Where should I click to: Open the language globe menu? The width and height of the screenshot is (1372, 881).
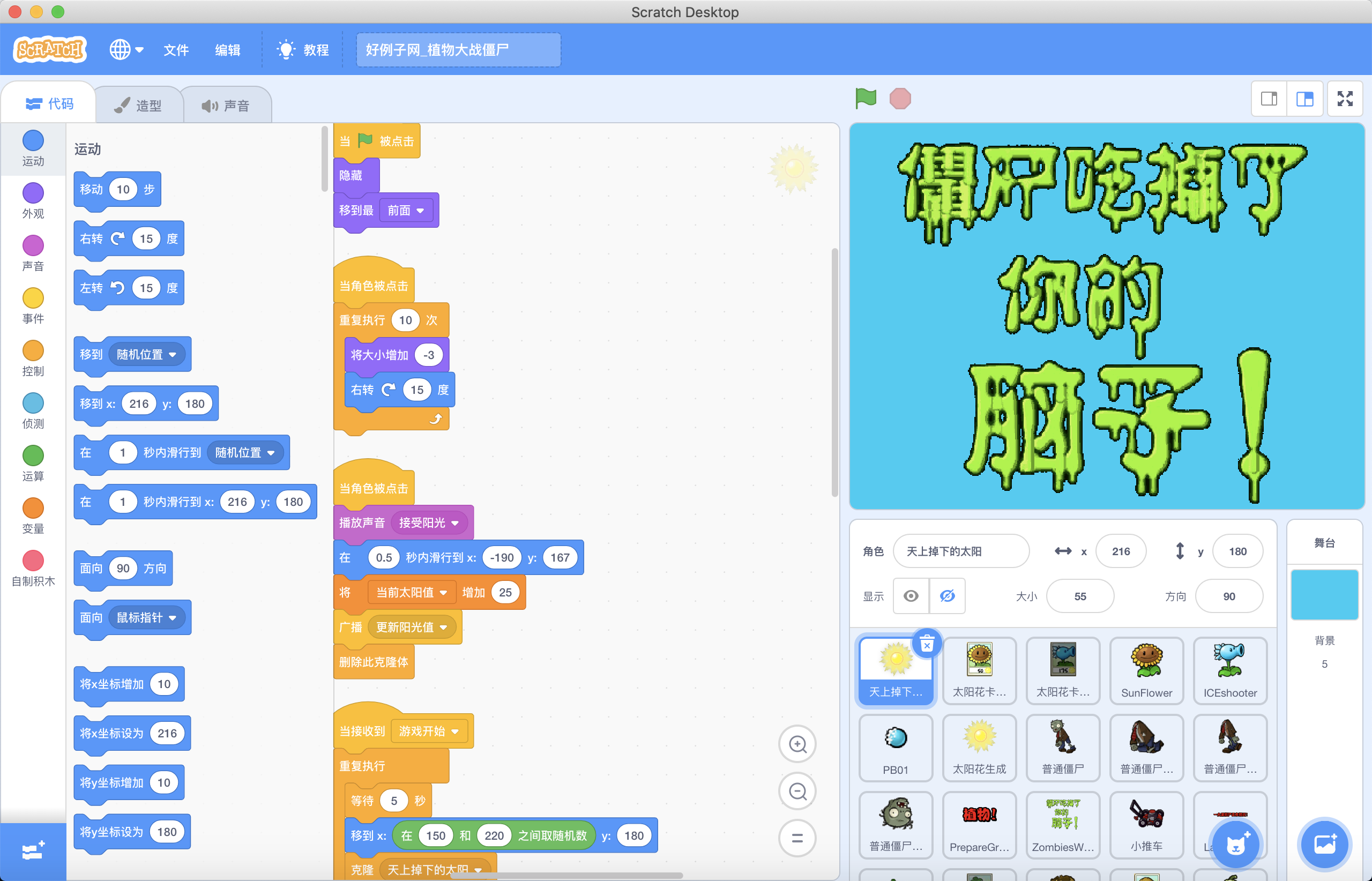point(126,50)
